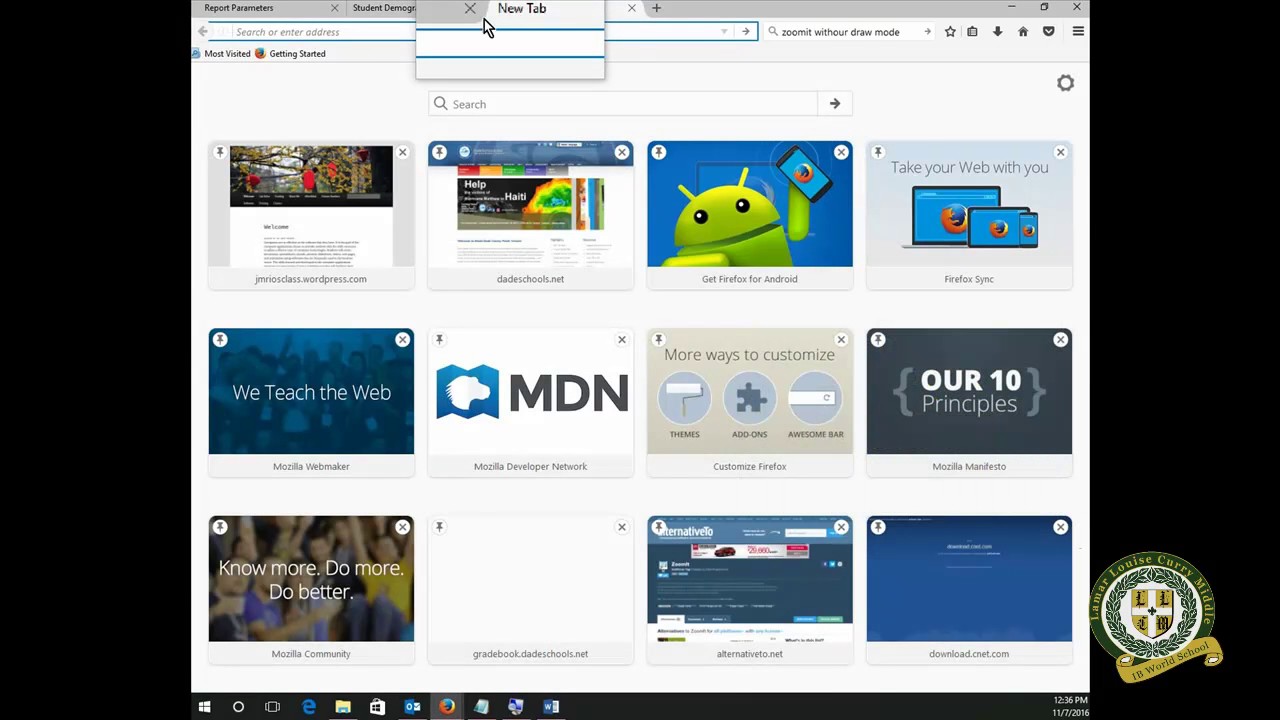Open the Downloads arrow icon

pyautogui.click(x=997, y=32)
